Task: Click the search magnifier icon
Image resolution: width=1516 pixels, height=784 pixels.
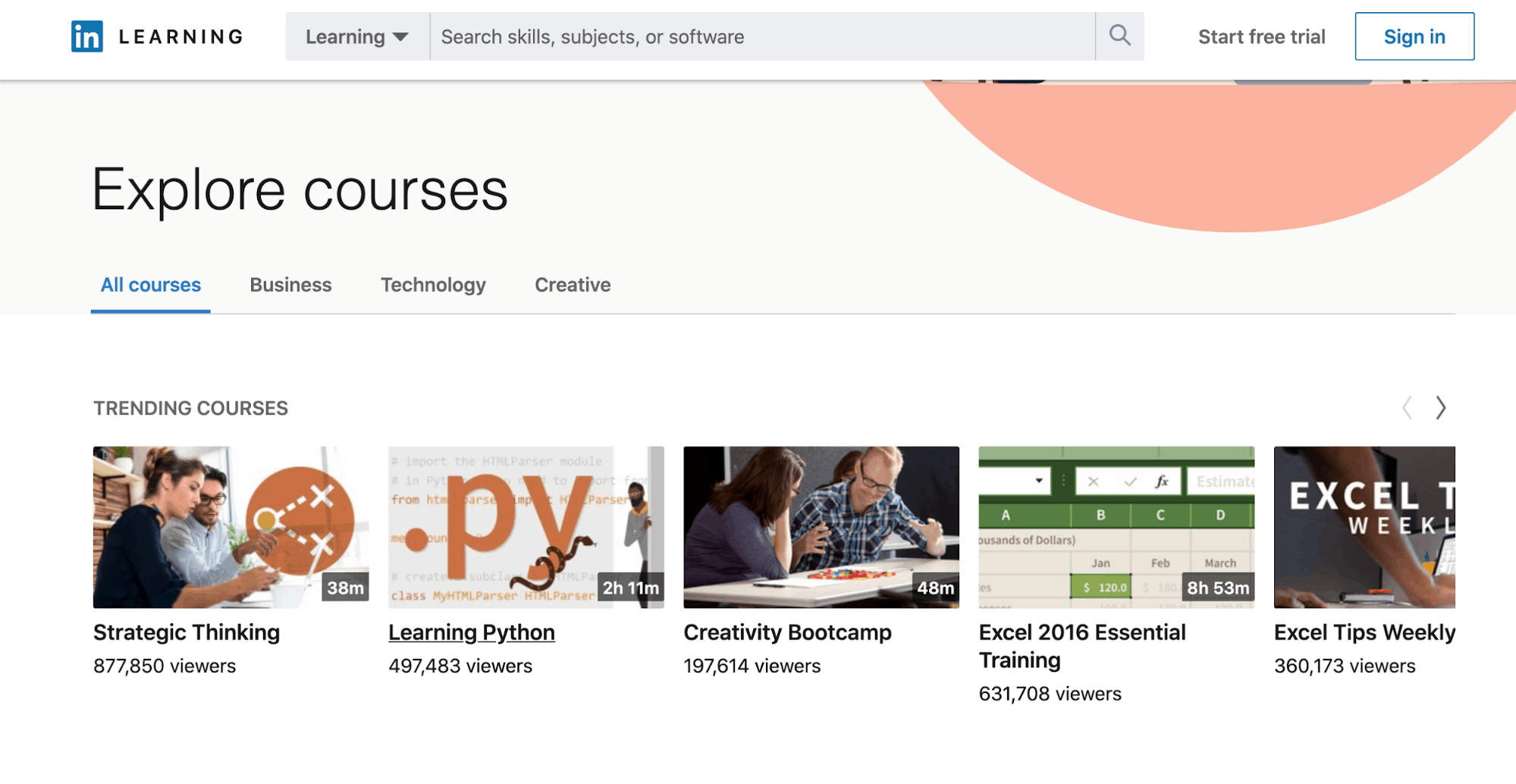Action: (x=1119, y=36)
